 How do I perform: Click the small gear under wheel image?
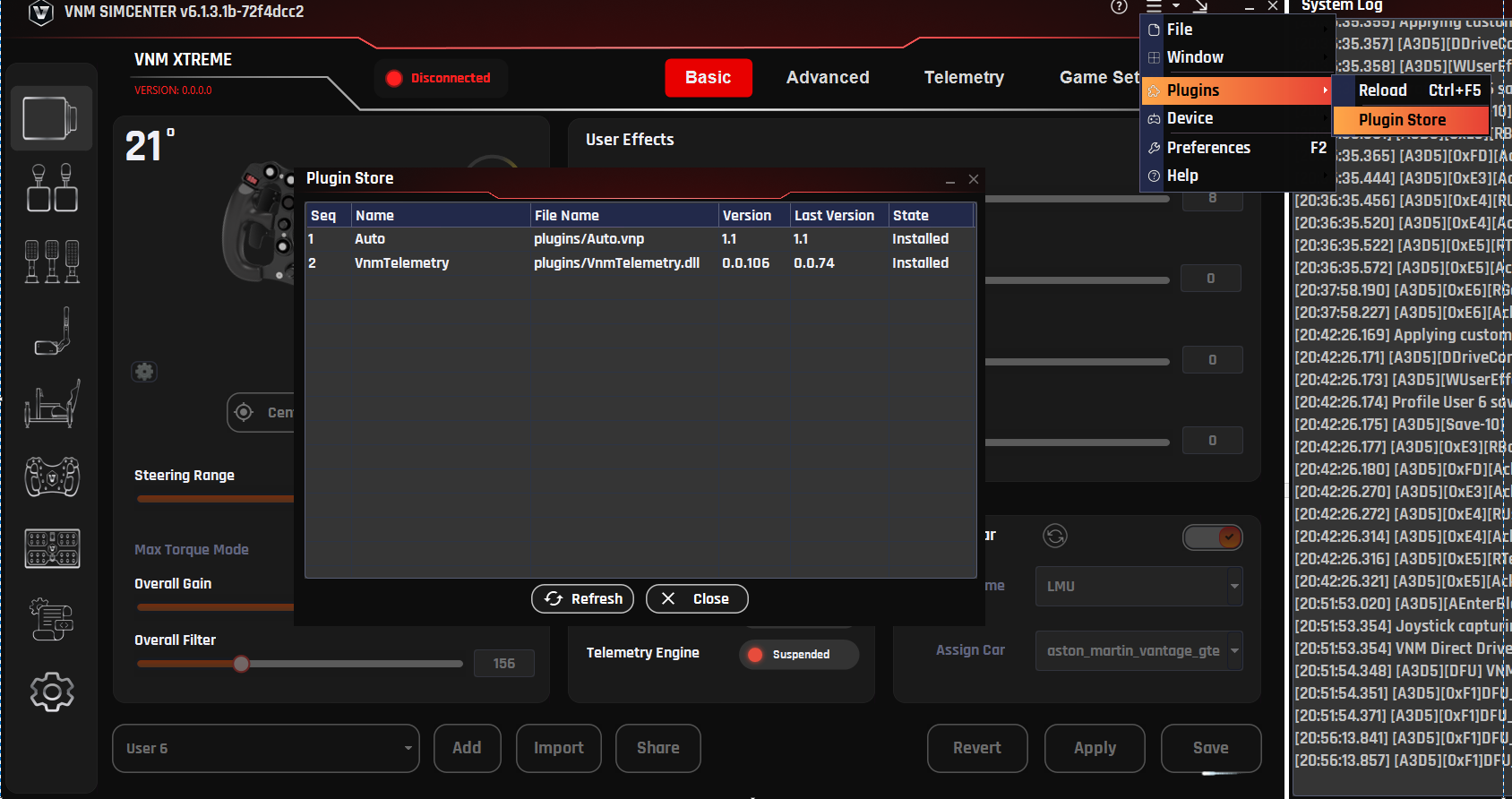(x=144, y=371)
